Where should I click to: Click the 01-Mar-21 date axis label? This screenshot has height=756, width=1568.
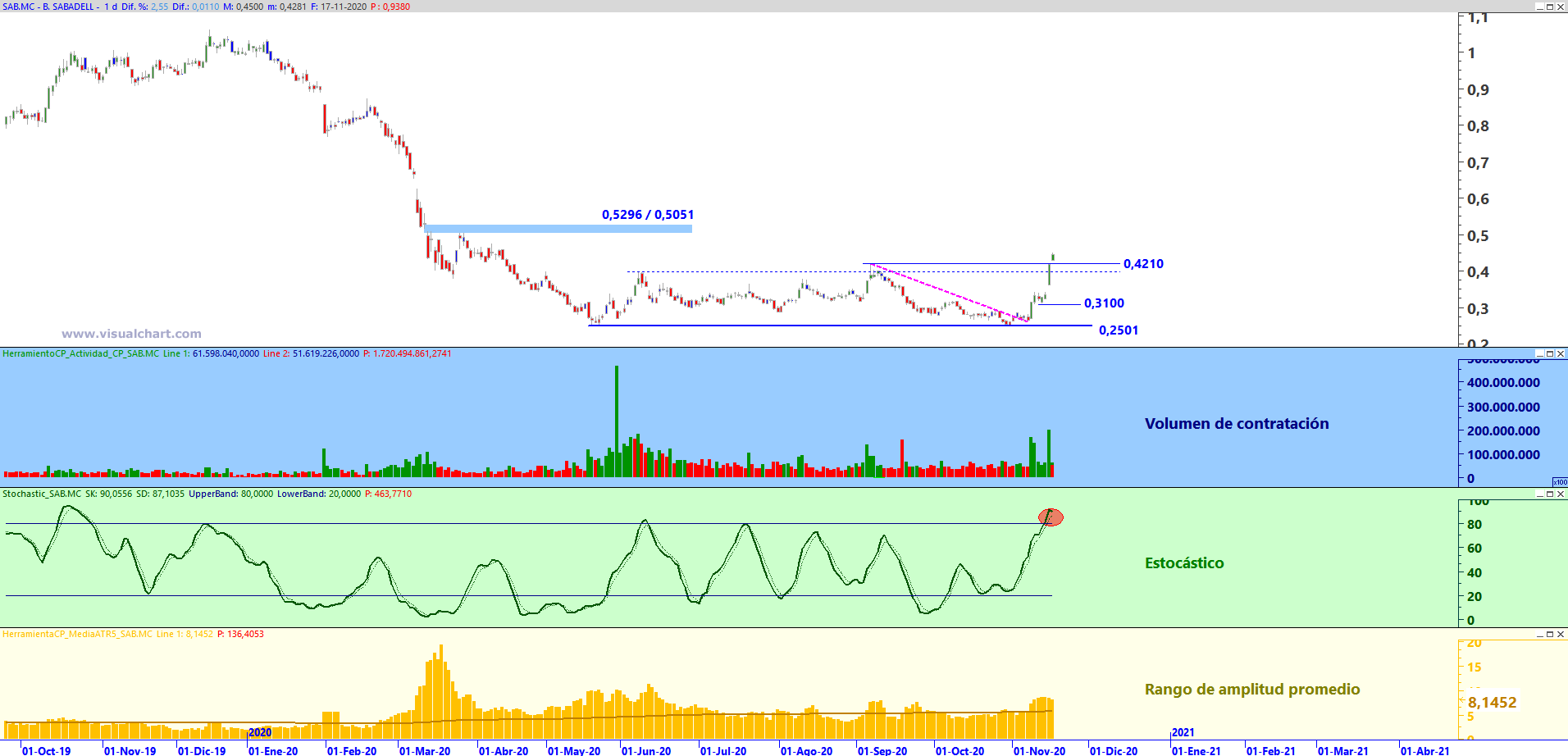pos(1343,750)
